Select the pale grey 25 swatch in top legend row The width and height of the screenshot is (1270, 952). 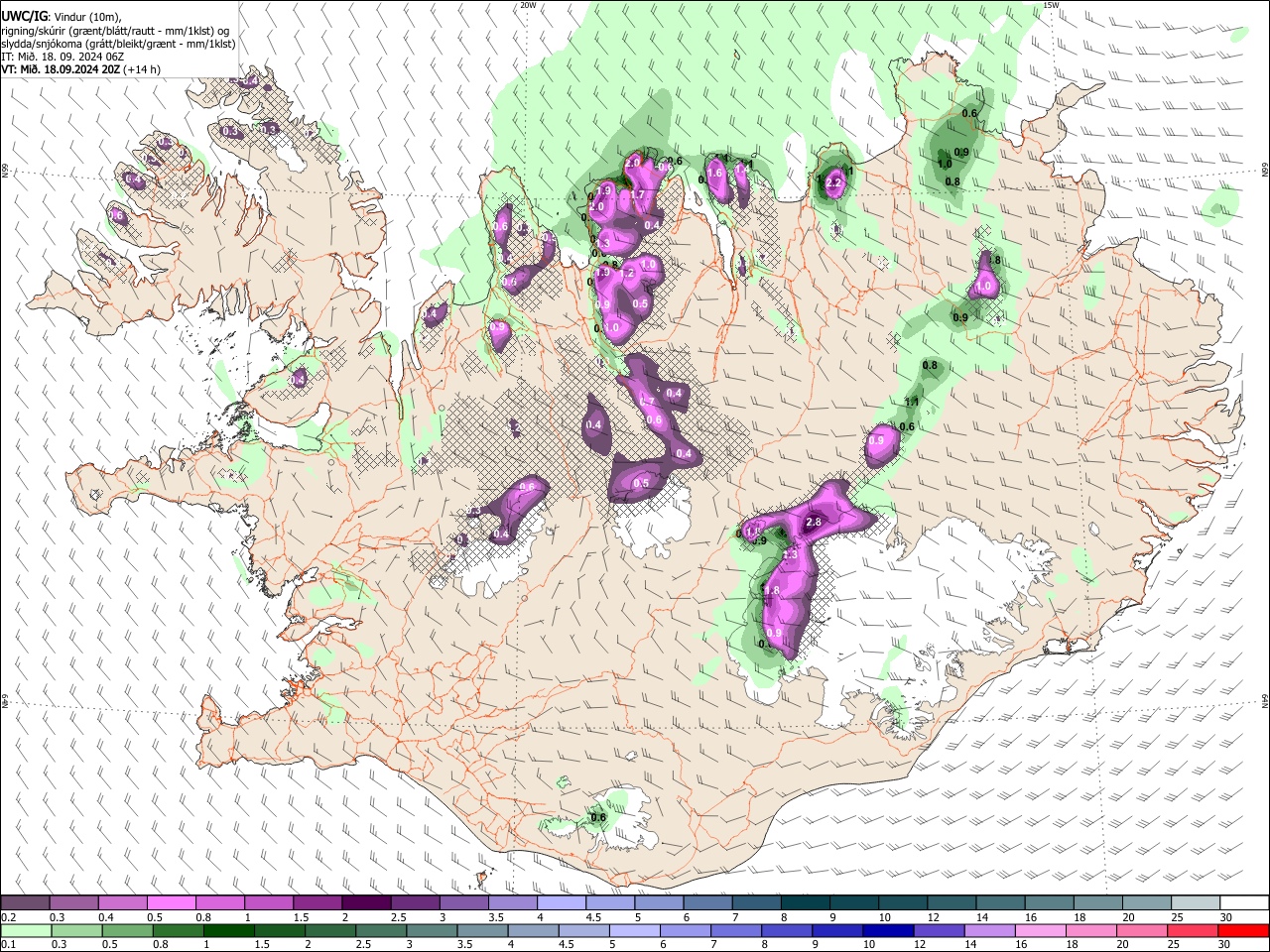tap(1194, 903)
